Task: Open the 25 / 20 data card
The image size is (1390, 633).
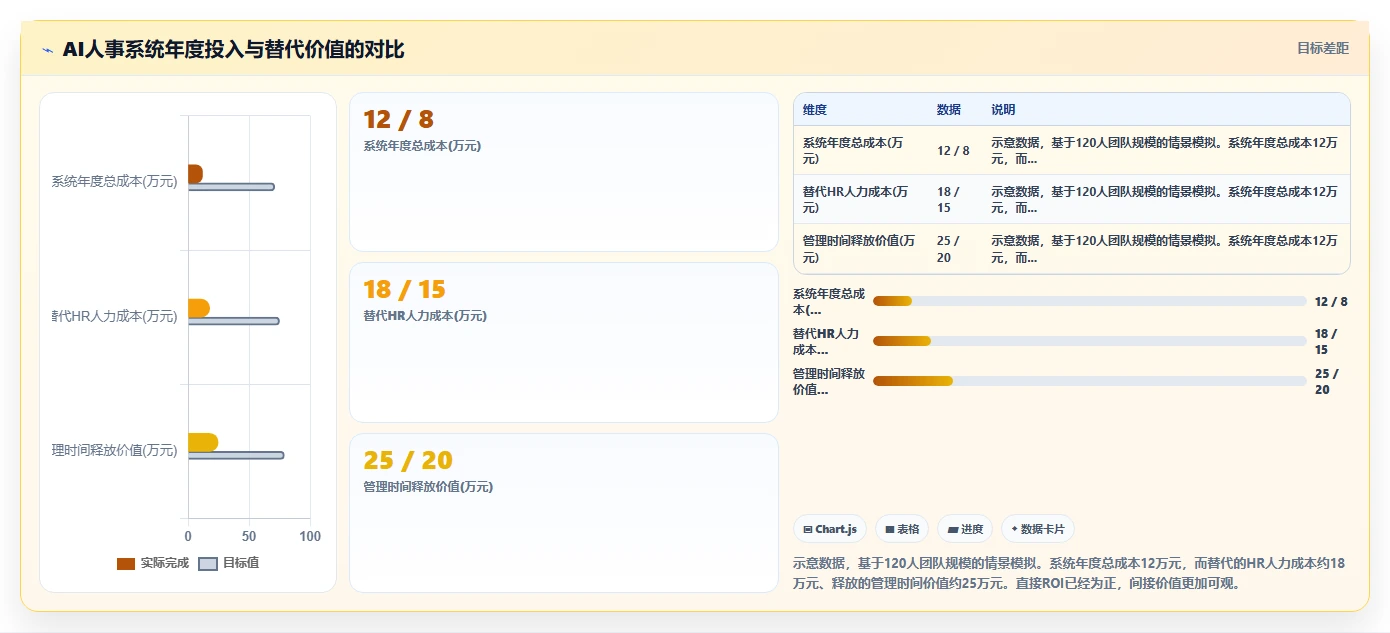Action: tap(564, 513)
